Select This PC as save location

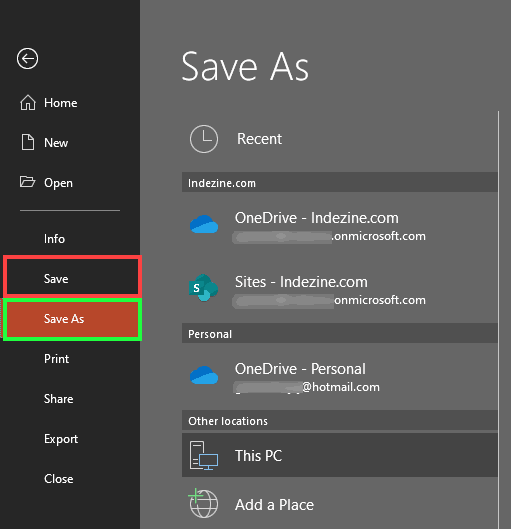coord(340,455)
